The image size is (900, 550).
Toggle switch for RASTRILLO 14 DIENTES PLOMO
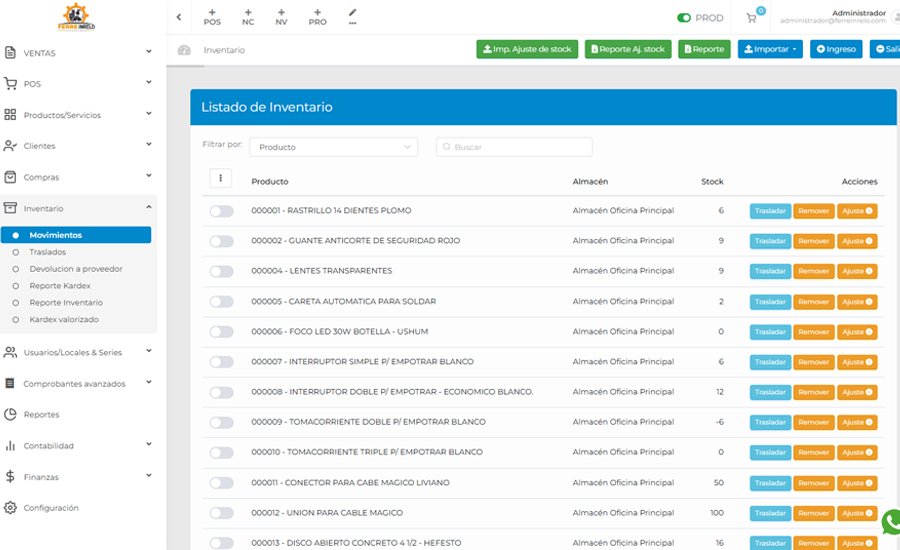(222, 211)
